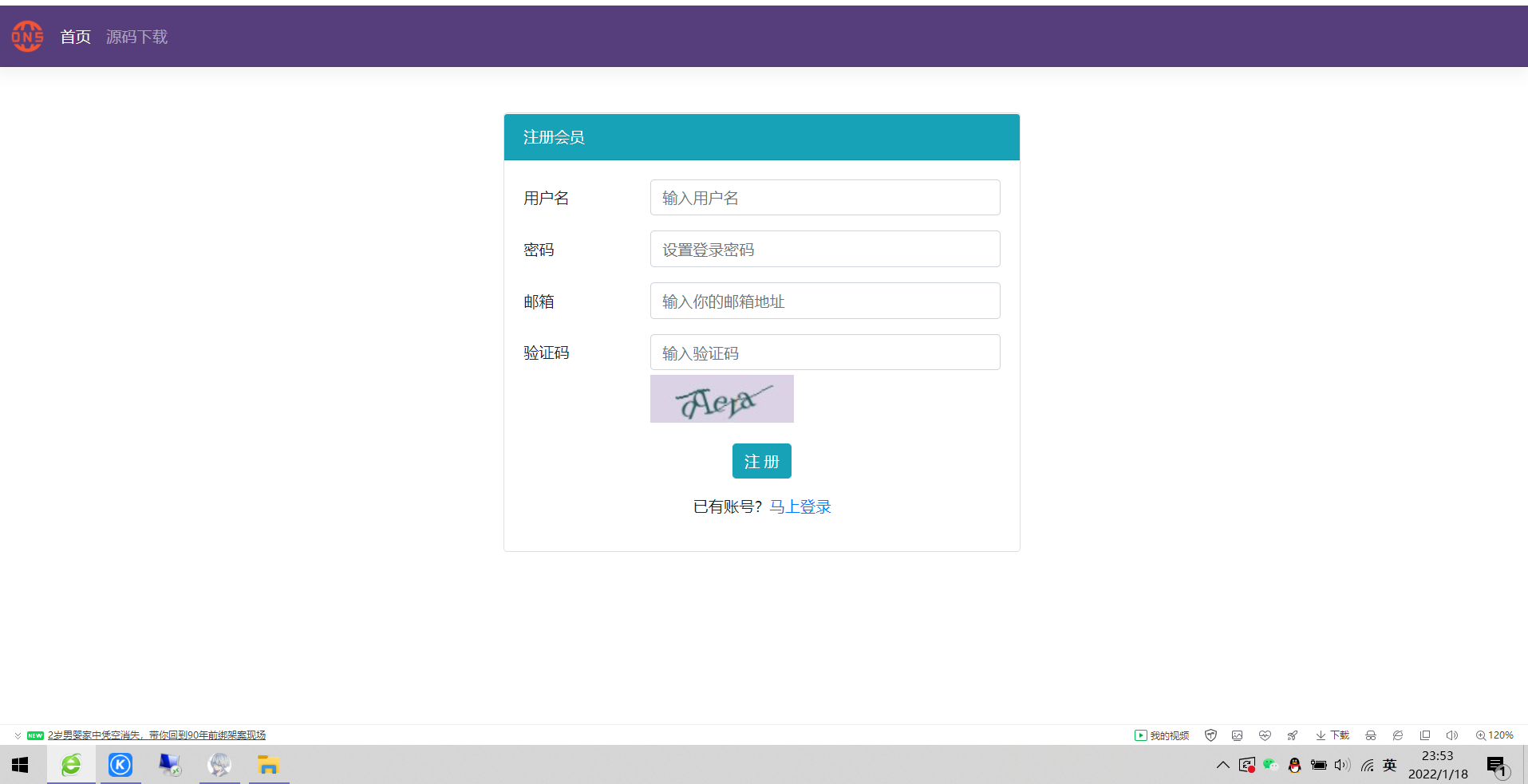Open the multi-window split icon in status bar

(x=1425, y=735)
